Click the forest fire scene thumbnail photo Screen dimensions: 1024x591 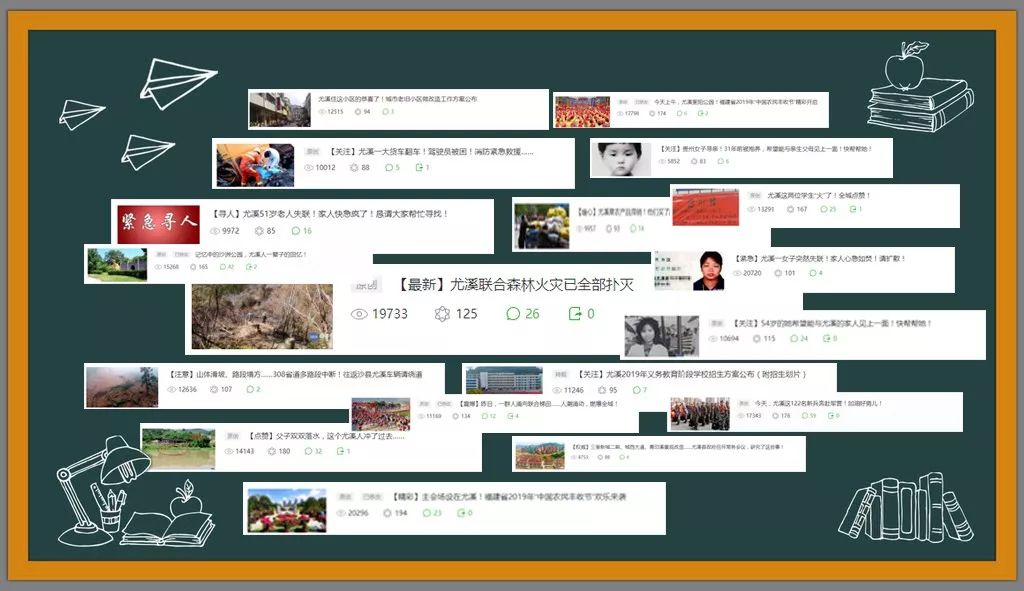(262, 315)
